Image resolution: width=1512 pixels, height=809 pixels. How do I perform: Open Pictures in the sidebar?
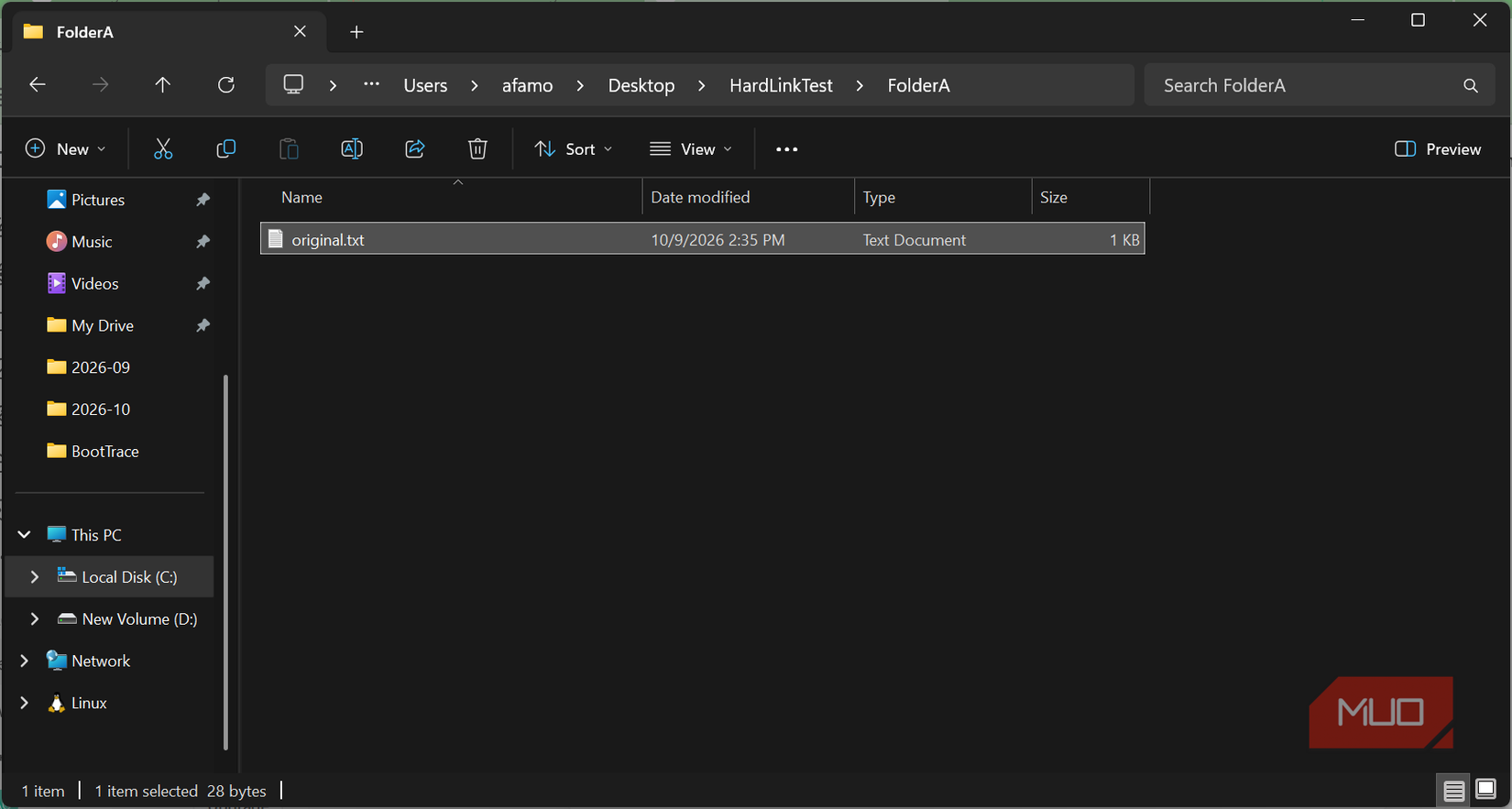[x=98, y=200]
